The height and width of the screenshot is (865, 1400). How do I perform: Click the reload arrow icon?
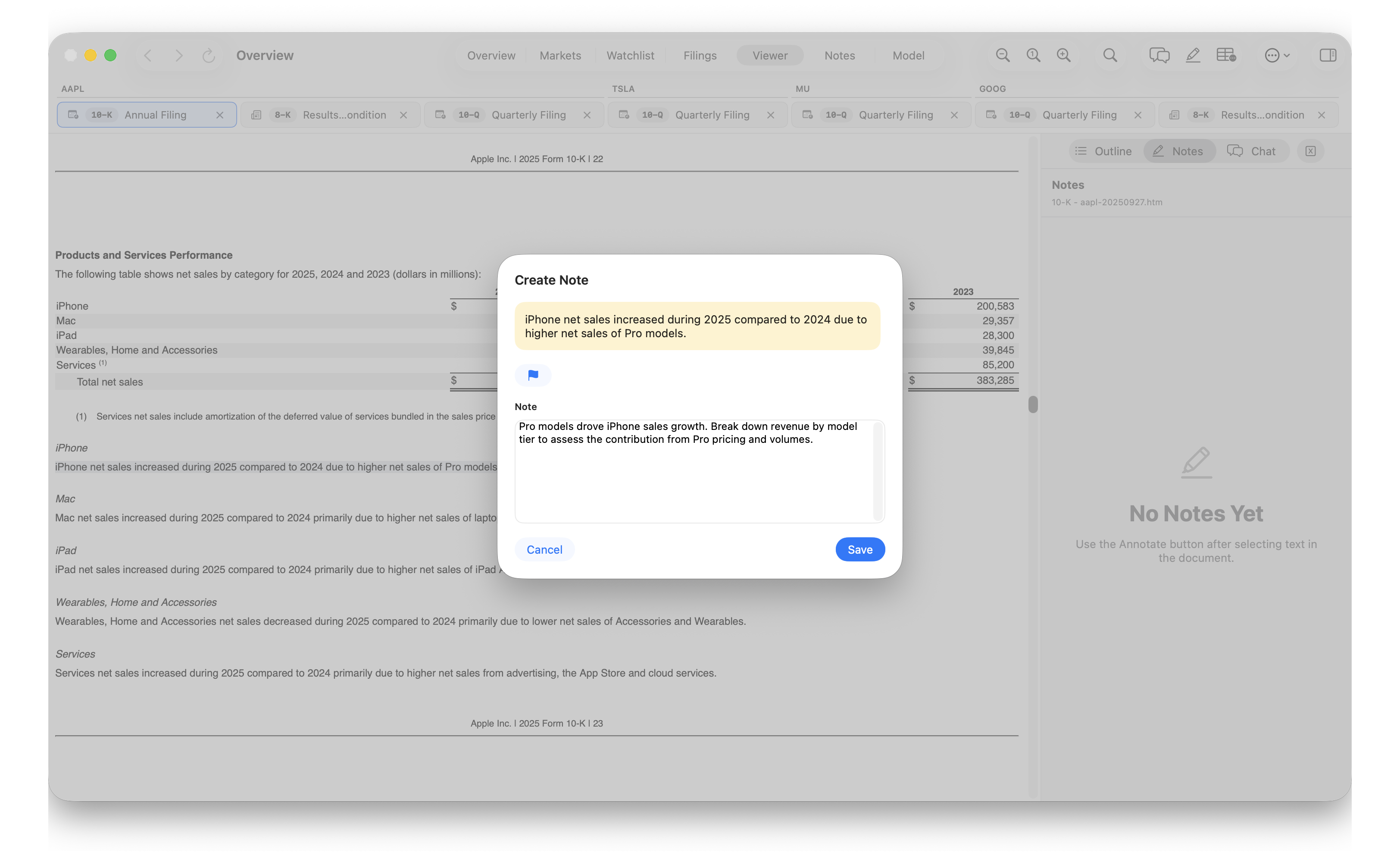click(x=209, y=55)
